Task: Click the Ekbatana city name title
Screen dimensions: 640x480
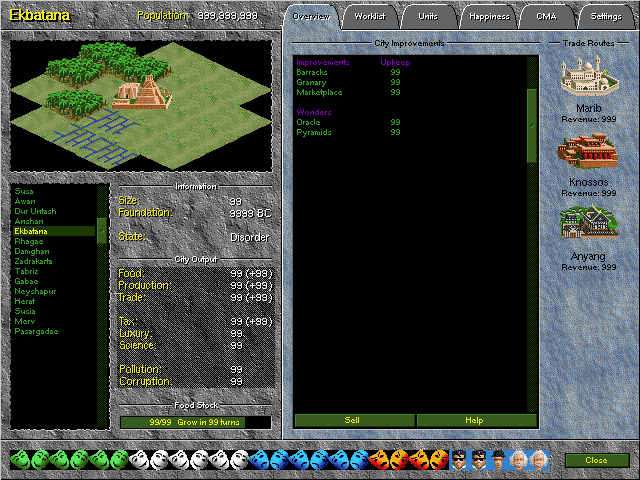Action: tap(39, 16)
